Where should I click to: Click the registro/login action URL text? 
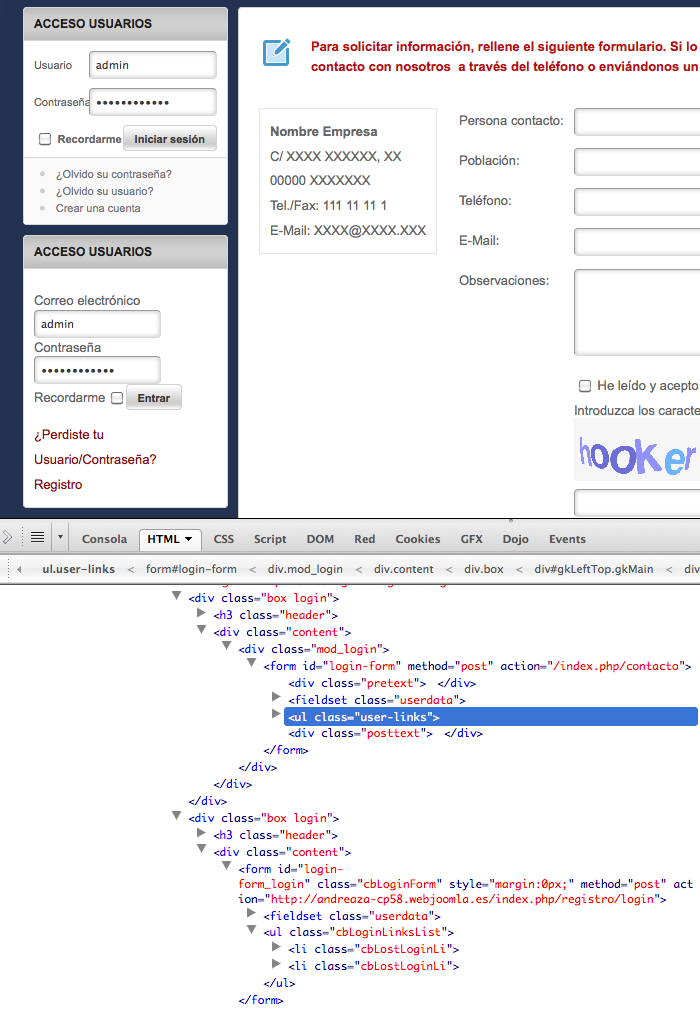[x=464, y=899]
